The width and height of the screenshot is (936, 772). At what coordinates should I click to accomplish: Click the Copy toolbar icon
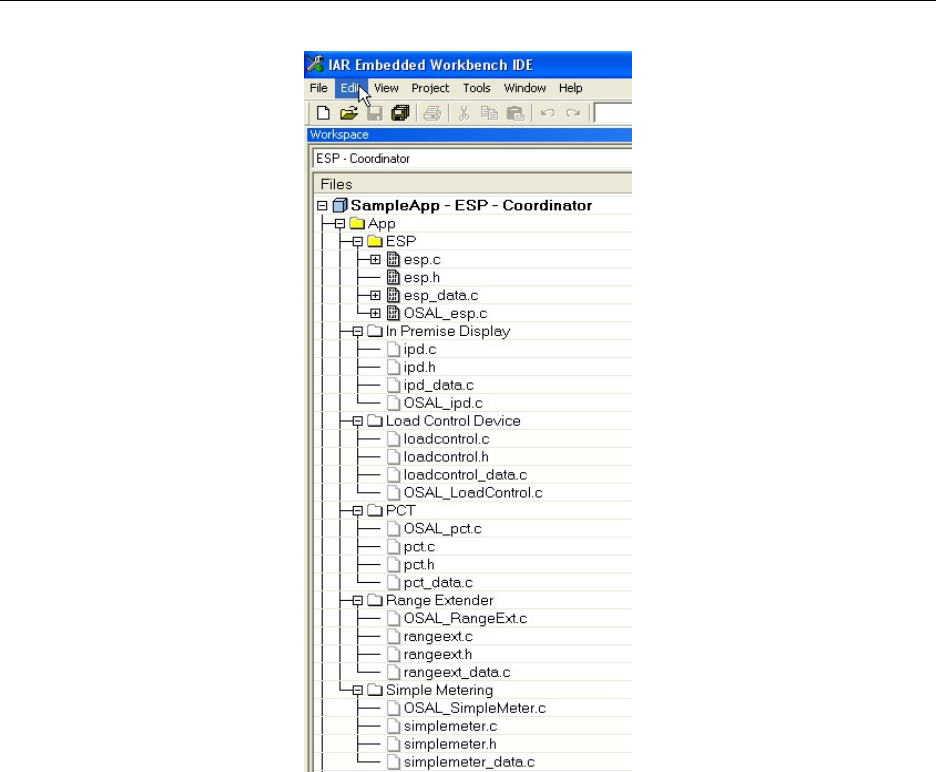[x=489, y=113]
